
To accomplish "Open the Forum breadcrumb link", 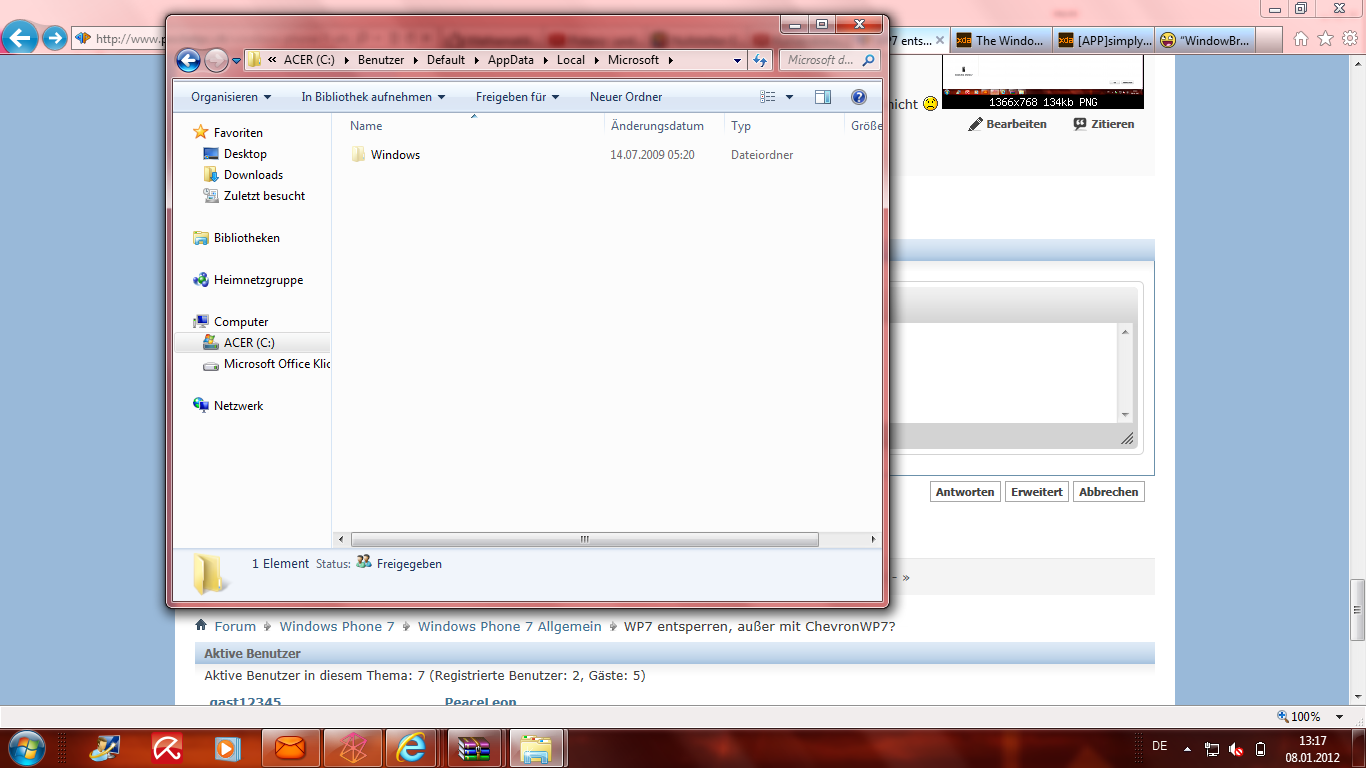I will click(x=235, y=626).
